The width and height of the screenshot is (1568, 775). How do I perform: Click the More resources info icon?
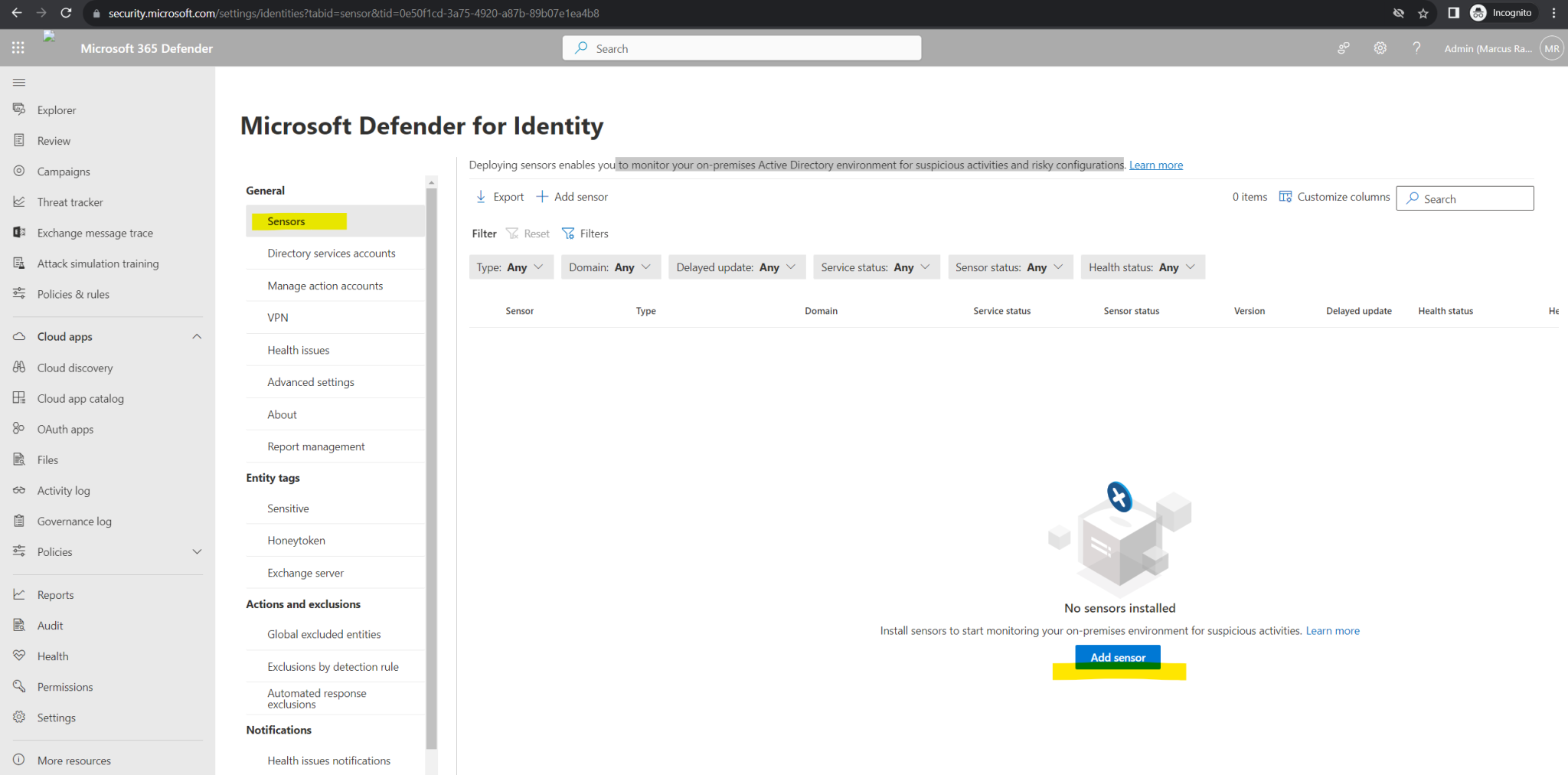point(19,760)
